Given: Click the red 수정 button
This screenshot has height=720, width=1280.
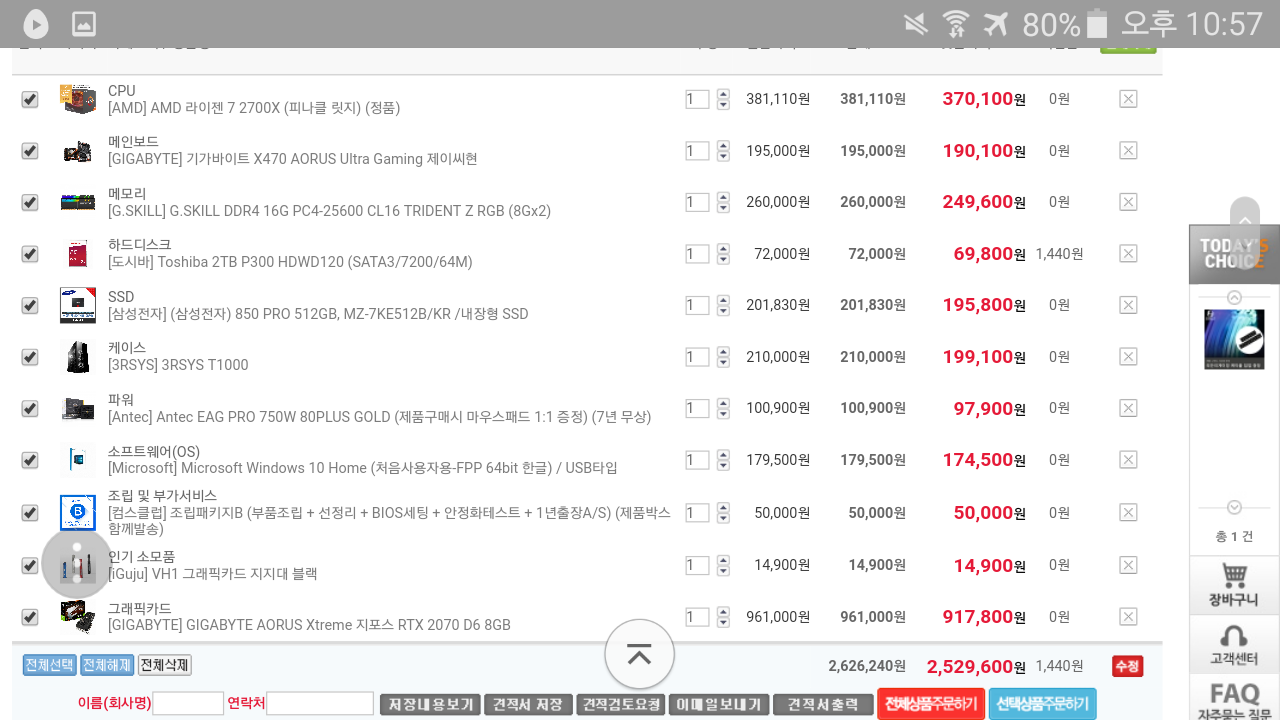Looking at the screenshot, I should click(x=1127, y=666).
